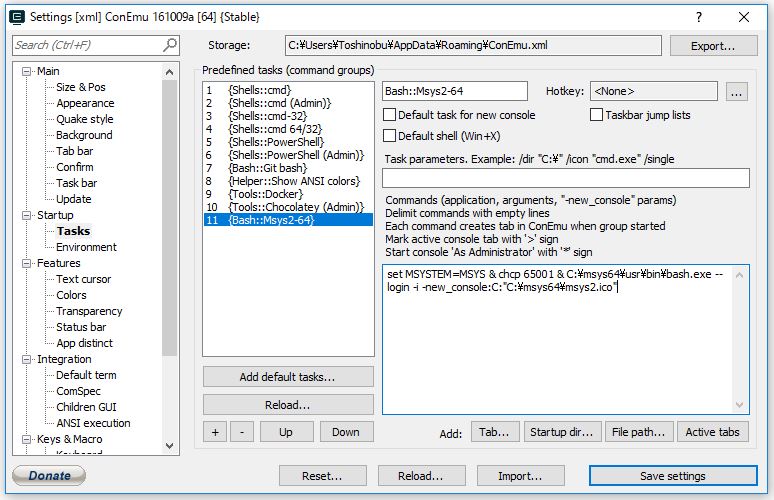Open Tab bar settings page
This screenshot has height=500, width=774.
(x=74, y=151)
